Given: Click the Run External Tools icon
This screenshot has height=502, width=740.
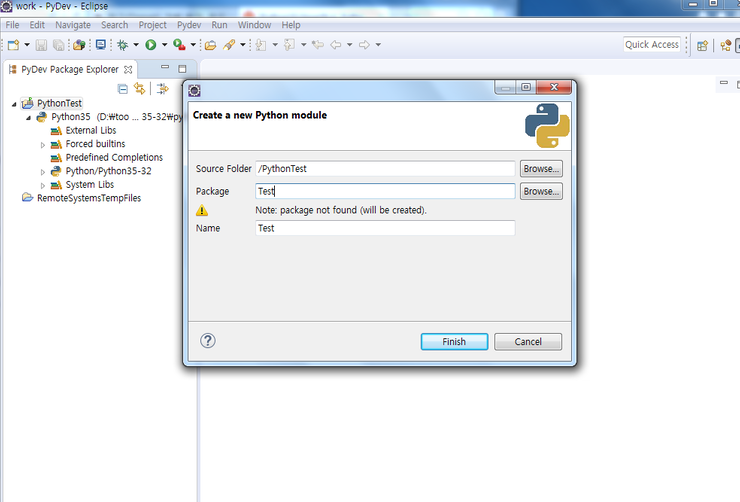Looking at the screenshot, I should (179, 45).
